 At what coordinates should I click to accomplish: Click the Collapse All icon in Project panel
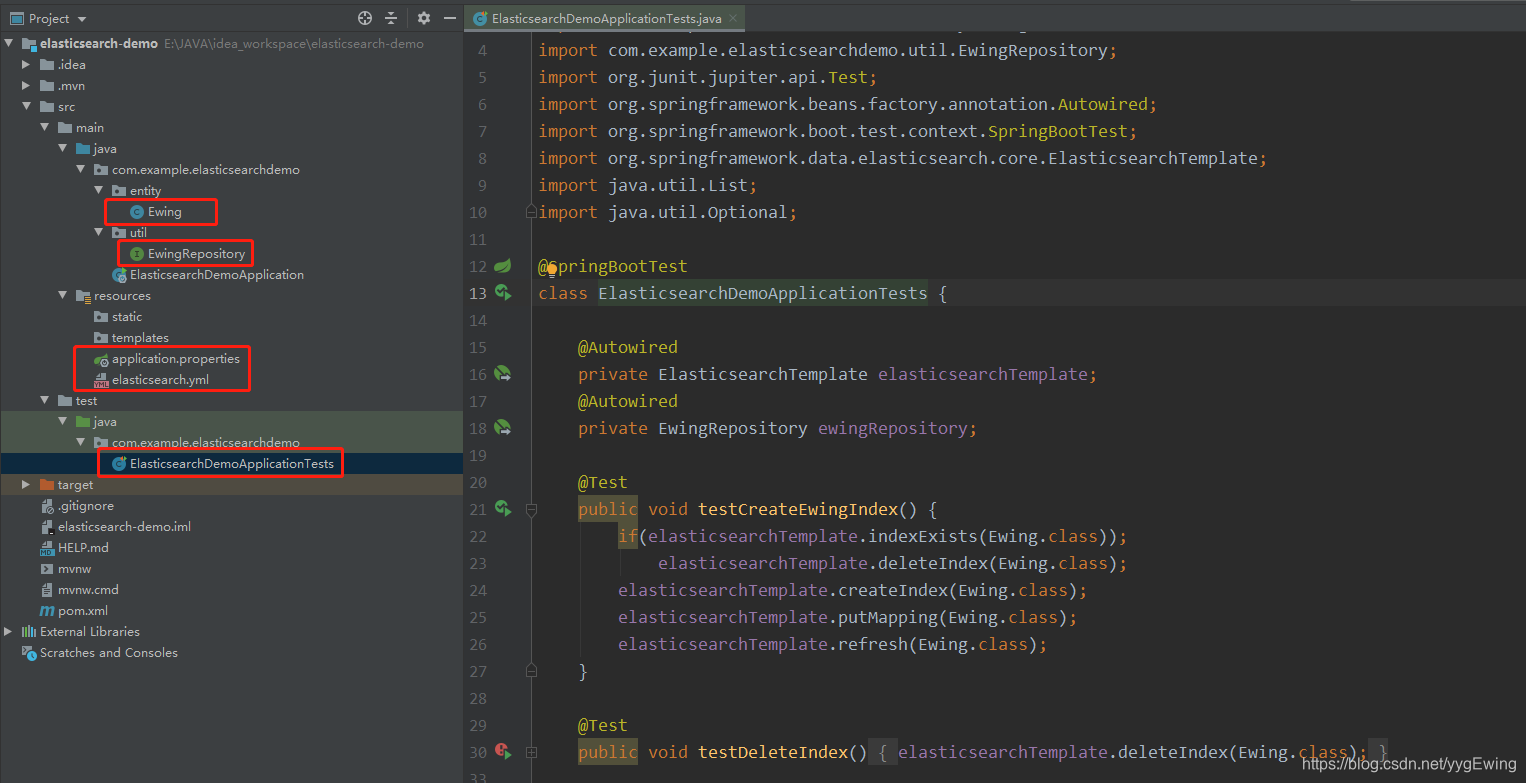[x=391, y=18]
